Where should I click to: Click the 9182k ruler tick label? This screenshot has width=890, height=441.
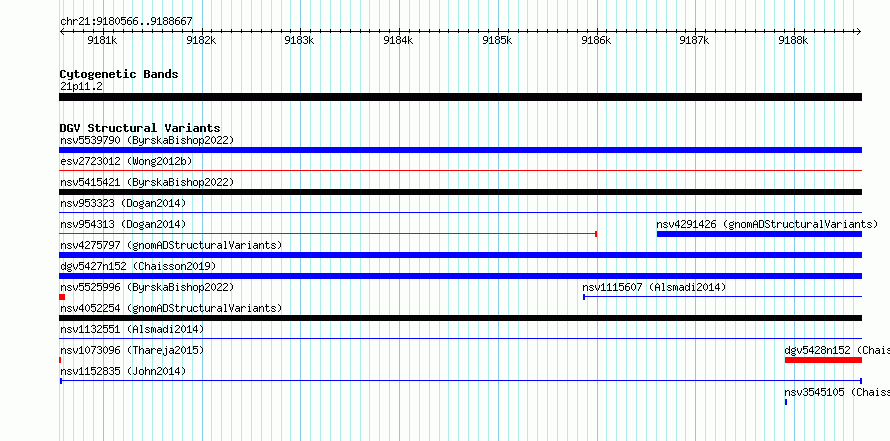pos(201,40)
